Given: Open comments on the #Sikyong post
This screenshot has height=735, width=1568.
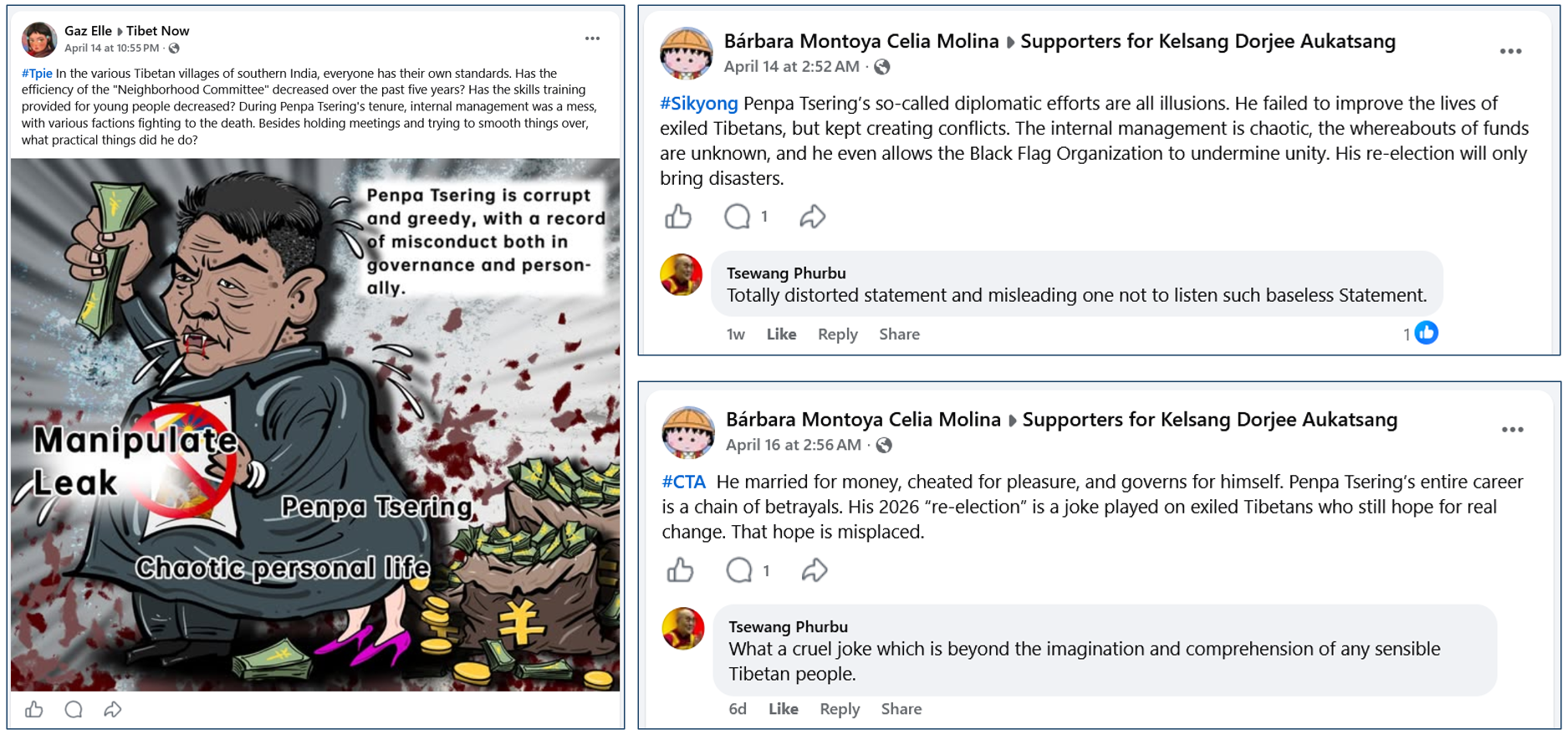Looking at the screenshot, I should pyautogui.click(x=737, y=217).
